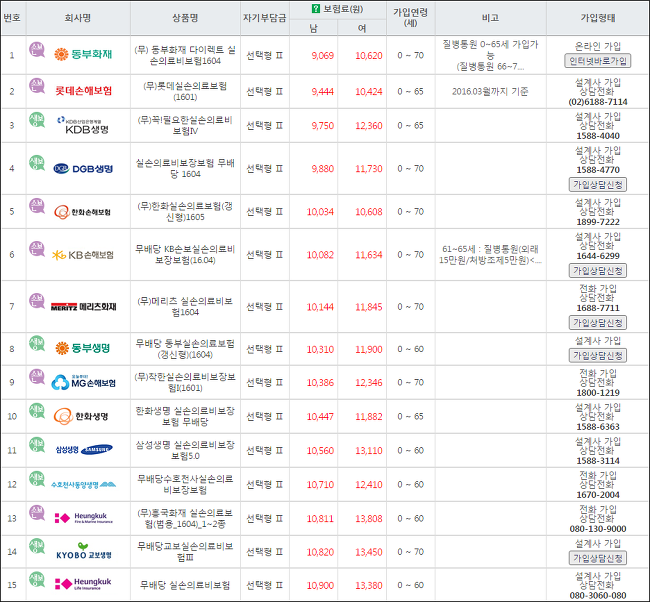
Task: Click 가입상담신청 button in 교보생명 row
Action: (597, 558)
